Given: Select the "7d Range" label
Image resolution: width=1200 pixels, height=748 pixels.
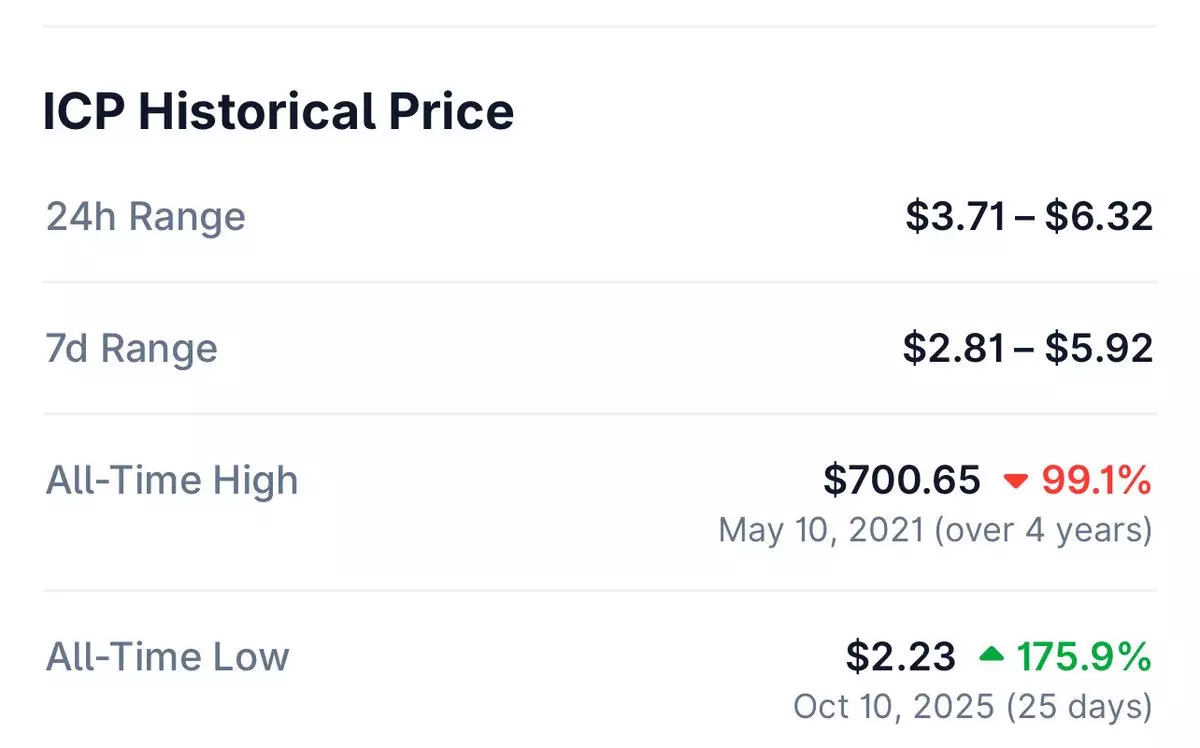Looking at the screenshot, I should click(132, 349).
